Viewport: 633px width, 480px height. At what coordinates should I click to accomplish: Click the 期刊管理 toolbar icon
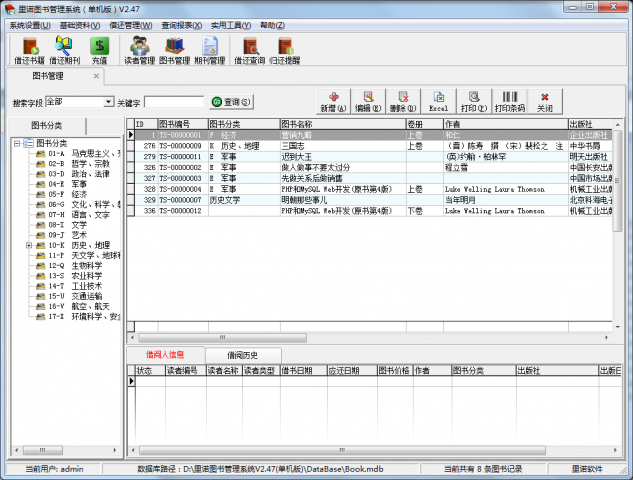(x=210, y=49)
